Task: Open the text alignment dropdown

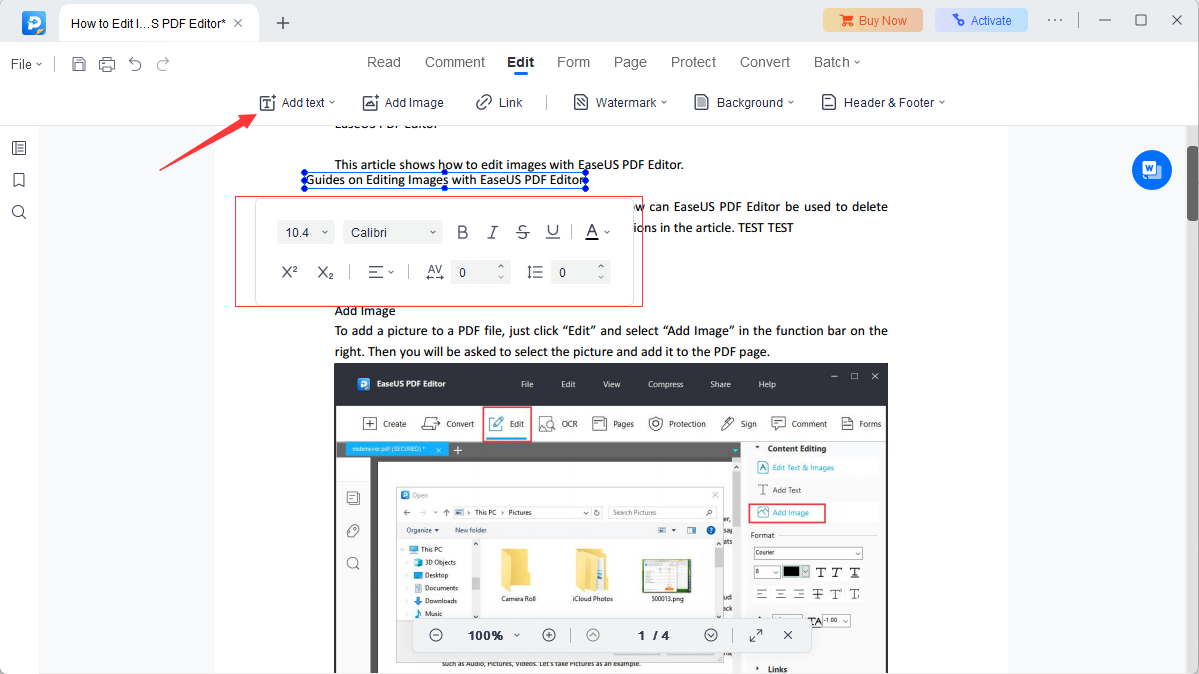Action: click(381, 272)
